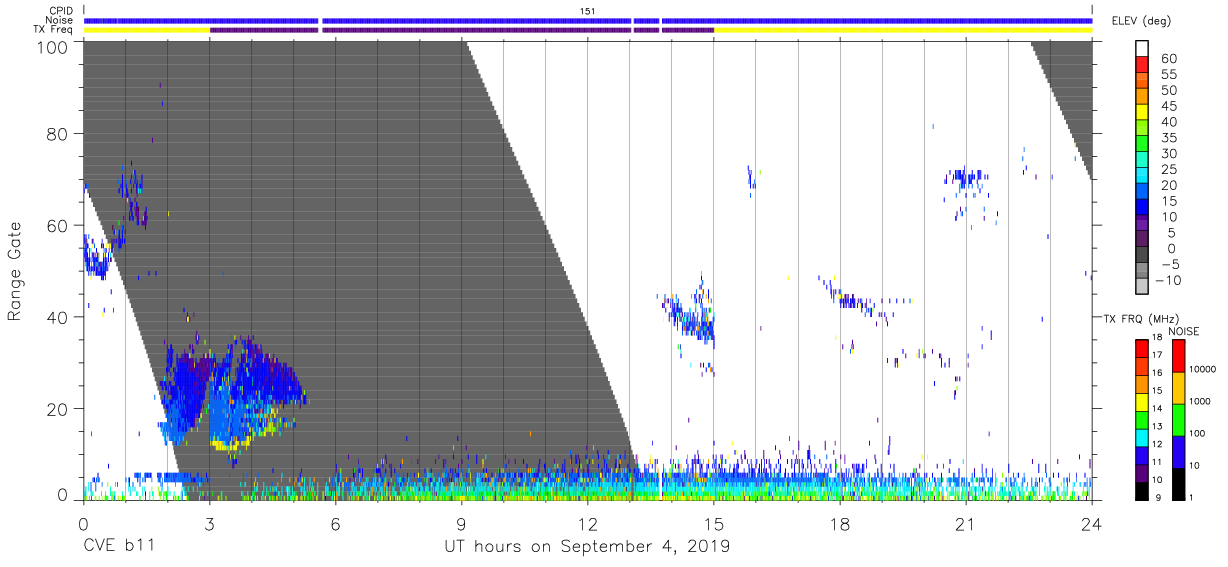Click the blue swatch in the NOISE colorbar
The height and width of the screenshot is (567, 1228).
[x=1179, y=451]
